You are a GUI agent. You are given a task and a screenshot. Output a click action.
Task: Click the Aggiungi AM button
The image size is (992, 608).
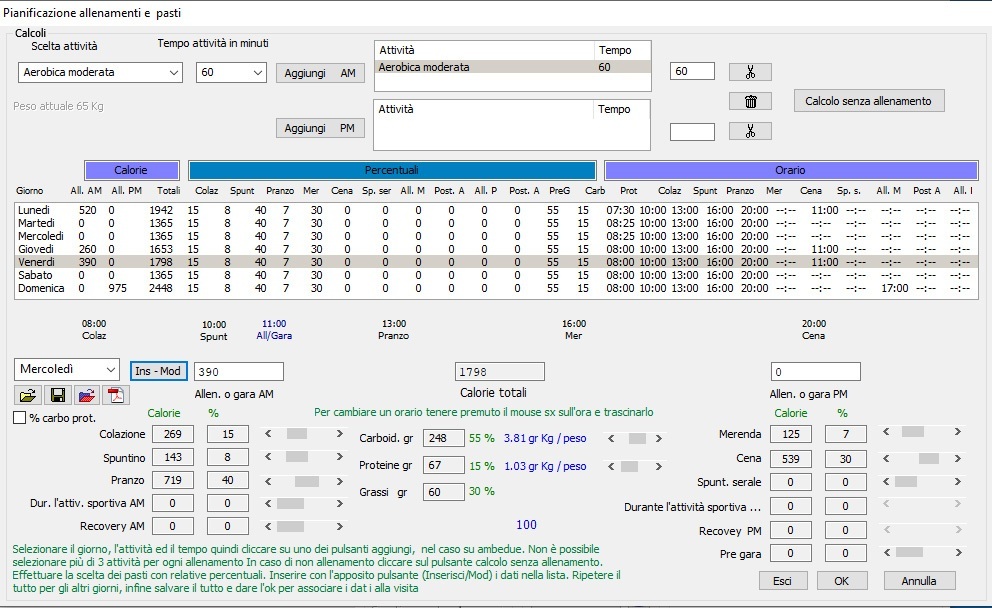point(320,73)
